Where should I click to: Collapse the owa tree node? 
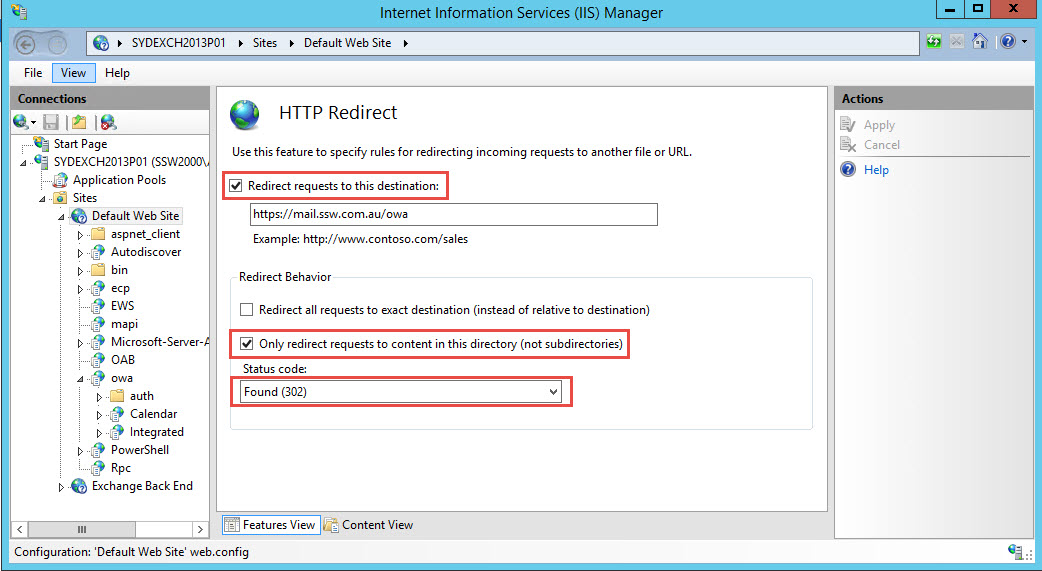coord(81,379)
